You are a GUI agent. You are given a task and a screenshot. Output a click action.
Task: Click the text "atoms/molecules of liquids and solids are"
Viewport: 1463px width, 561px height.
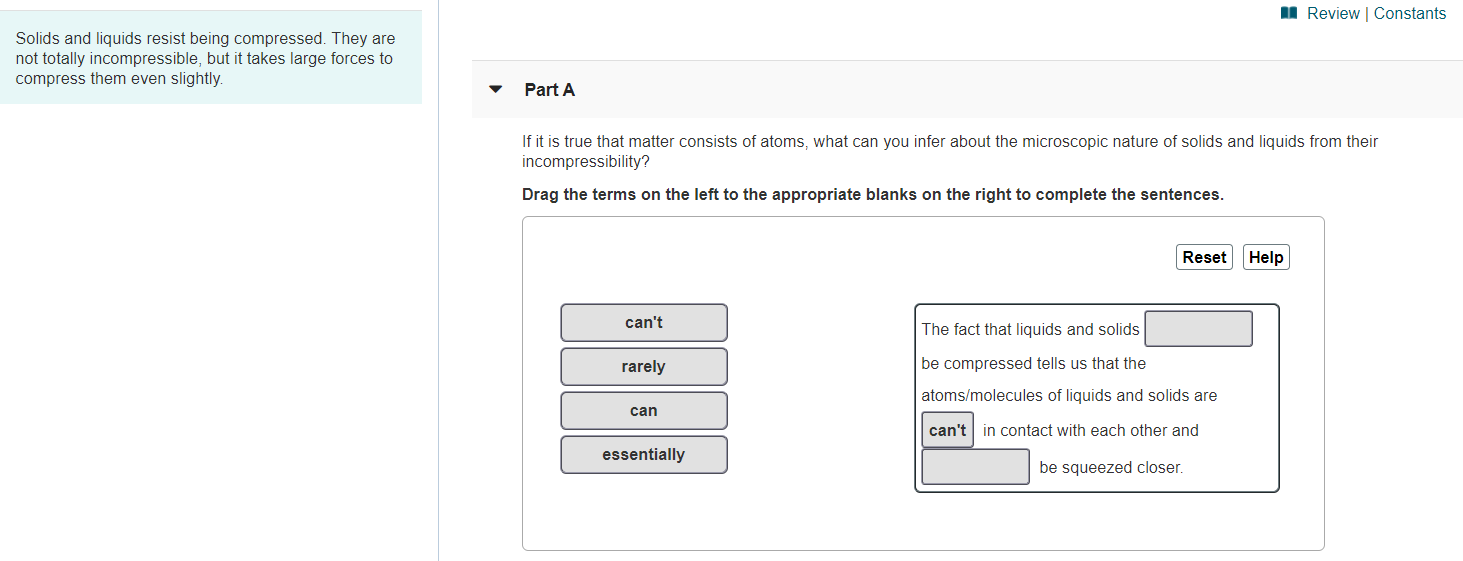[1069, 396]
